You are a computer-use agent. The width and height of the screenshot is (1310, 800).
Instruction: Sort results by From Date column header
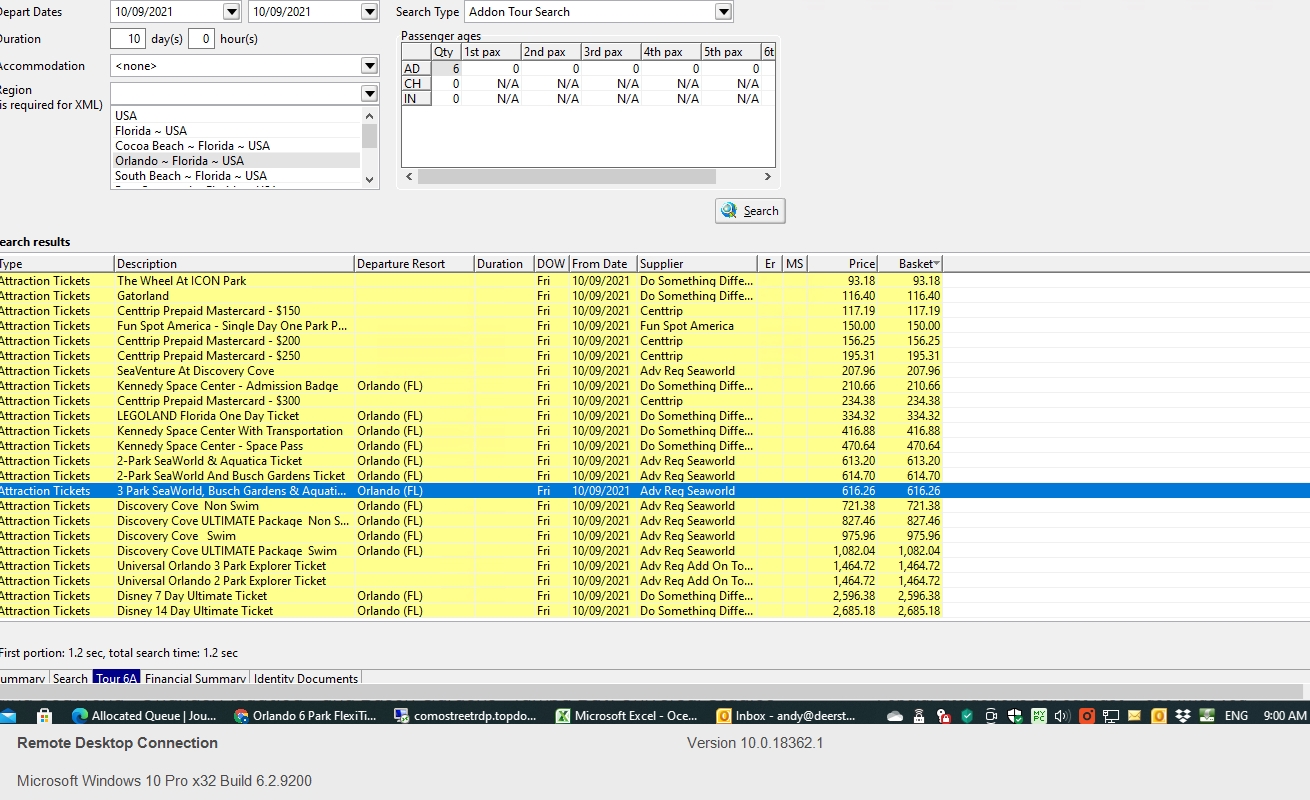(x=602, y=264)
